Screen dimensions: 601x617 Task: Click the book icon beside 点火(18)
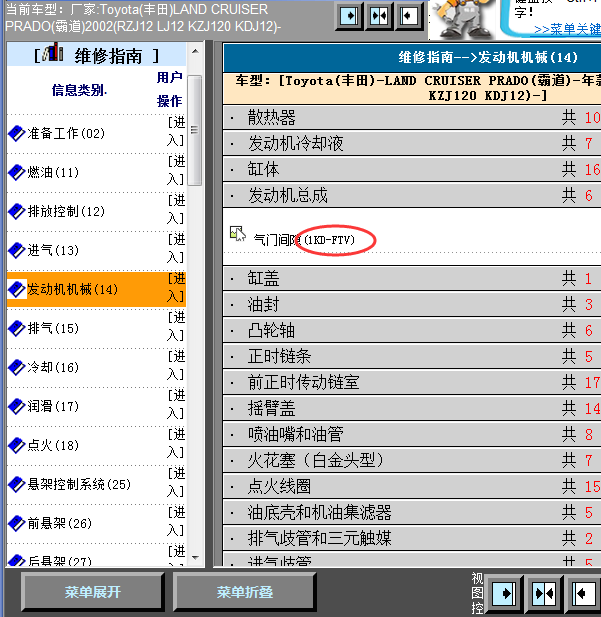point(17,445)
